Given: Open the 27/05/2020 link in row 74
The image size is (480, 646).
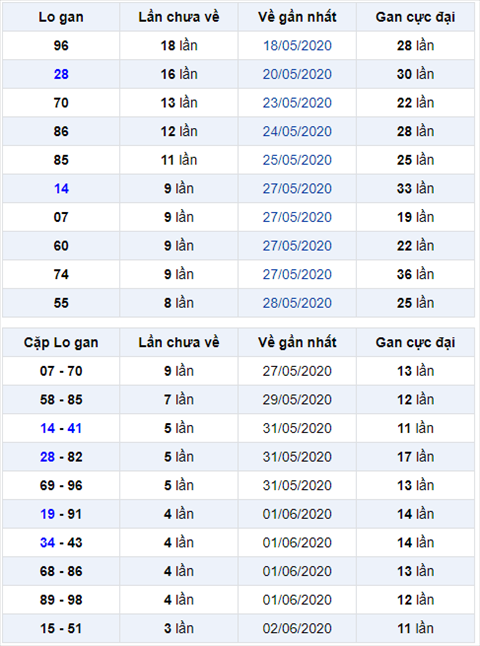Looking at the screenshot, I should tap(297, 274).
